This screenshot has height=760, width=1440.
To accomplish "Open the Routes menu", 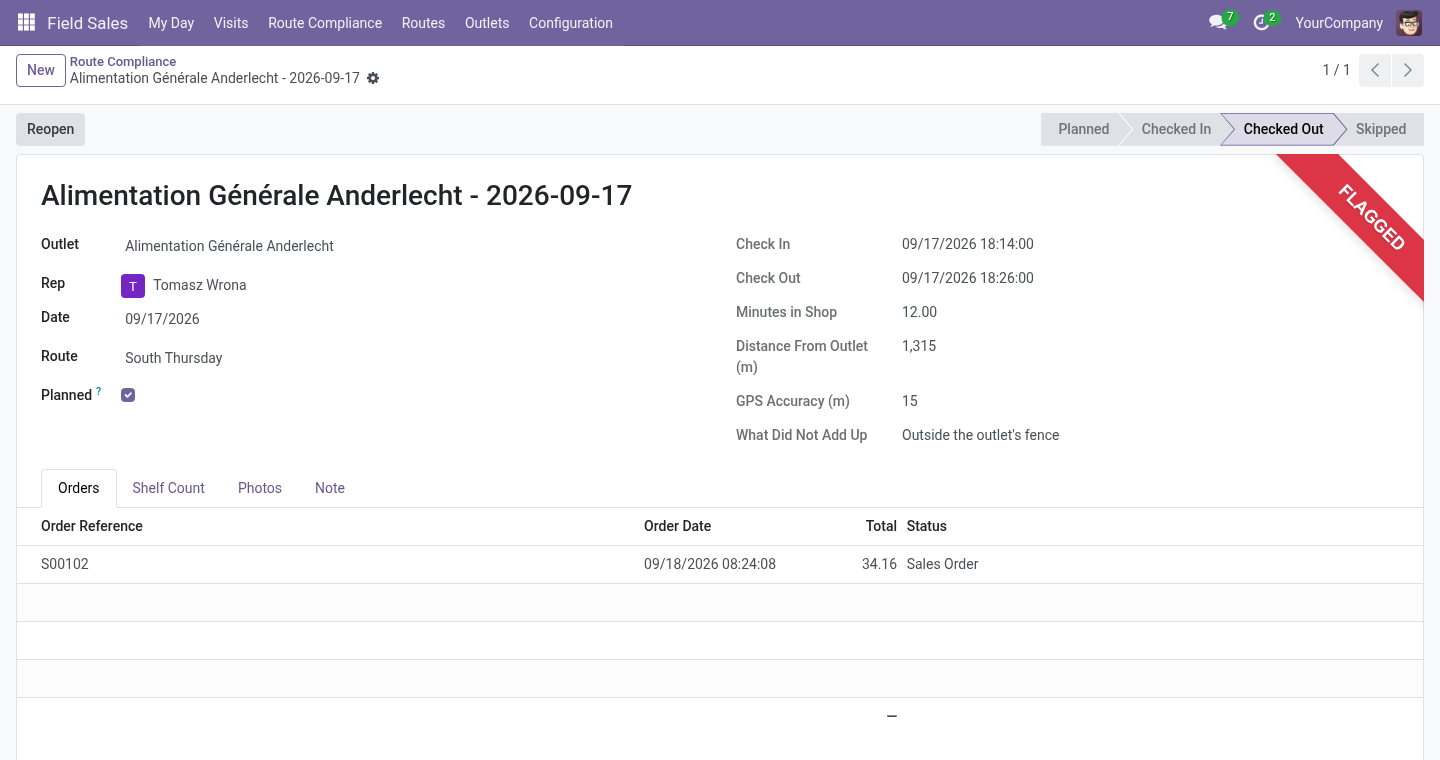I will pos(423,23).
